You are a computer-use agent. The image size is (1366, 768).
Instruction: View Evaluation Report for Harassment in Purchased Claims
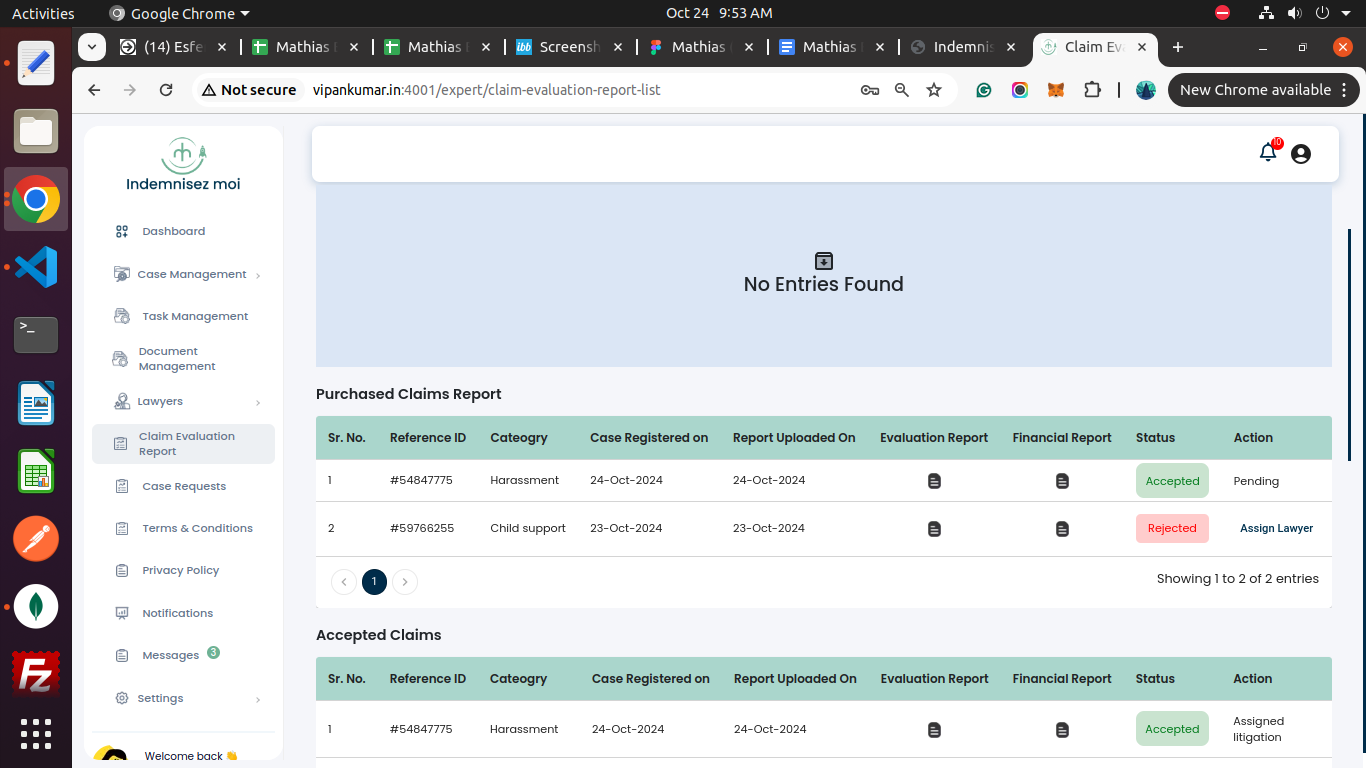pyautogui.click(x=934, y=481)
